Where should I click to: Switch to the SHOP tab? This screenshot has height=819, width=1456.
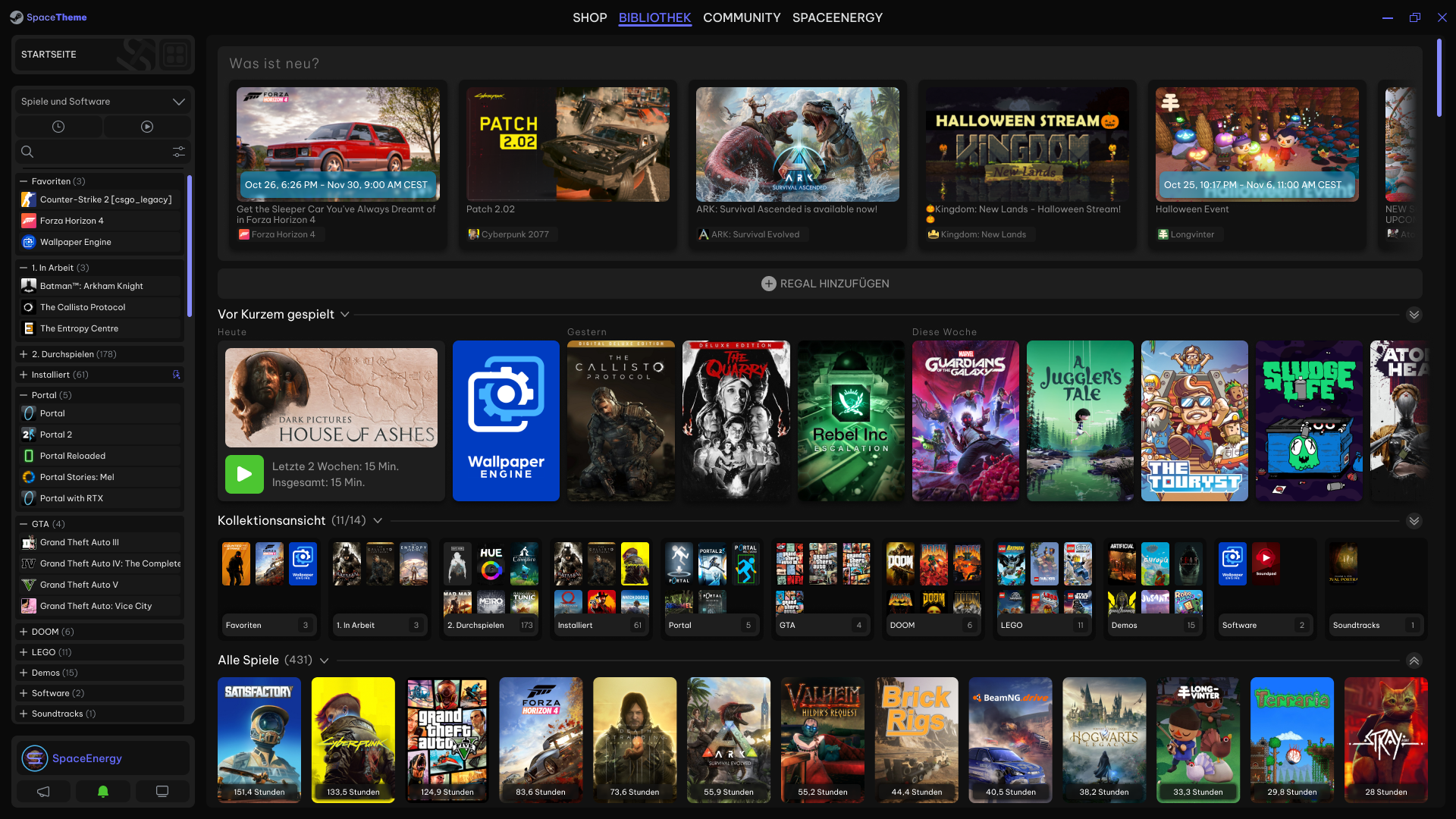tap(589, 17)
